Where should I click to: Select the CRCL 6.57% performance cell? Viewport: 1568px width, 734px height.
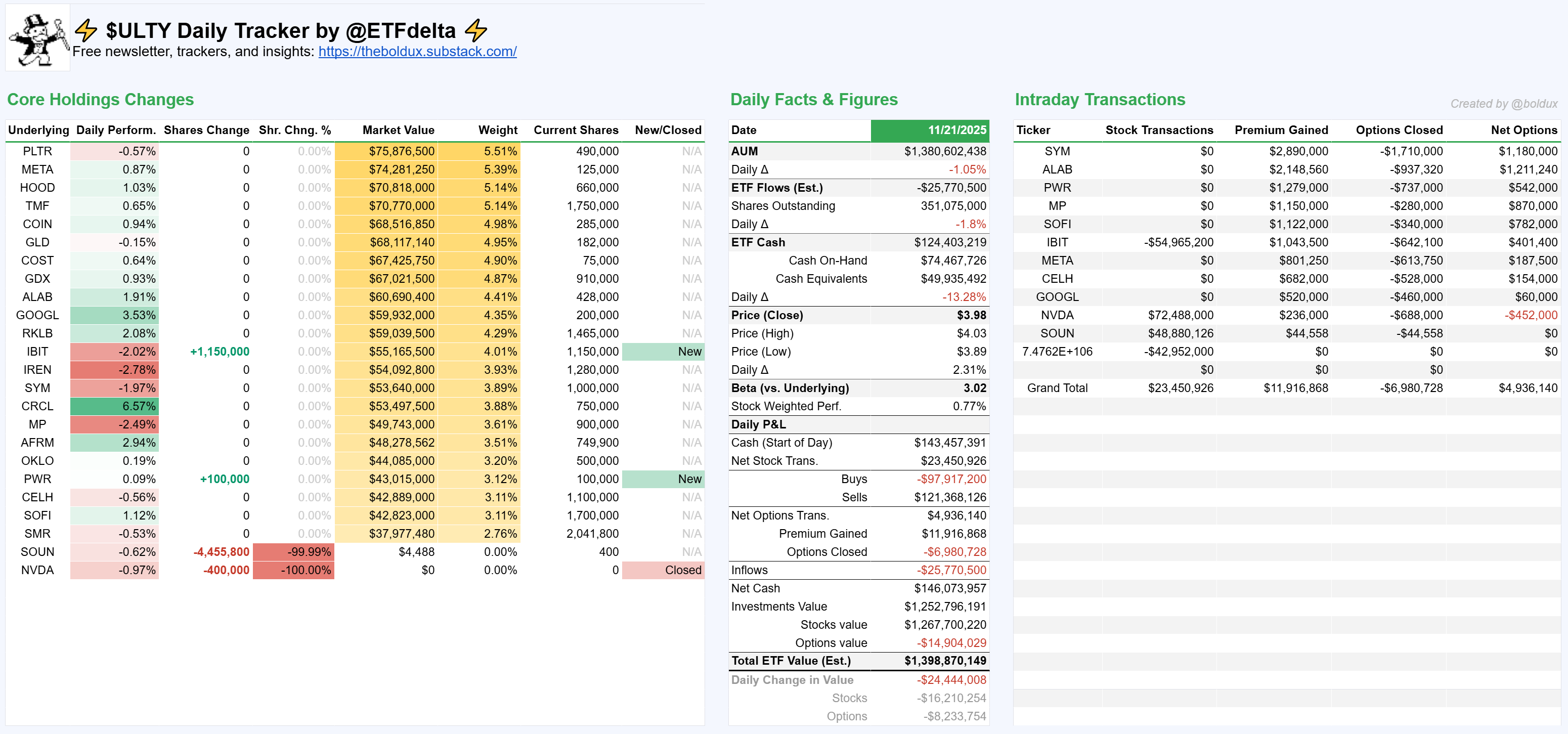(x=114, y=406)
